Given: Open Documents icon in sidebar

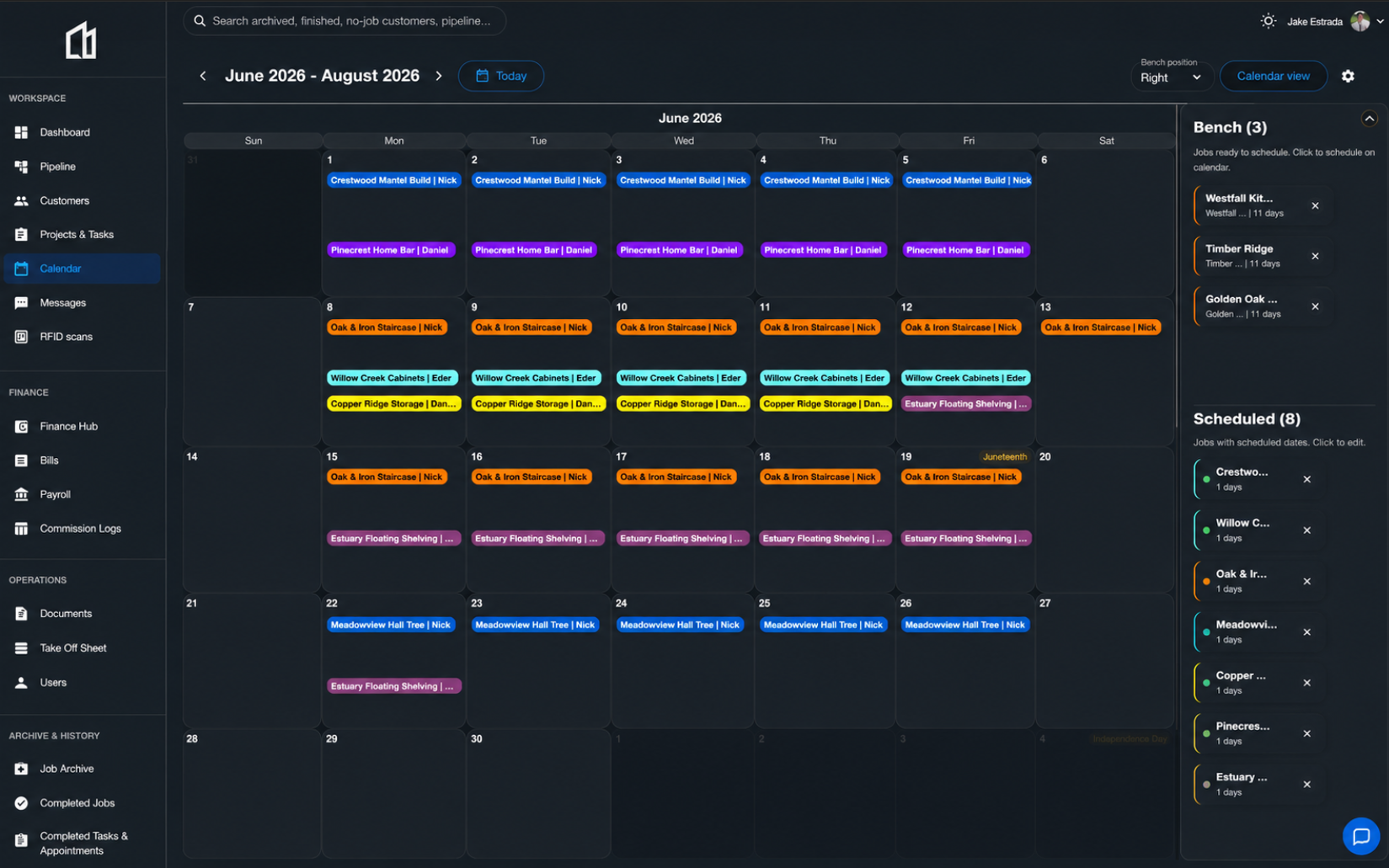Looking at the screenshot, I should coord(21,614).
